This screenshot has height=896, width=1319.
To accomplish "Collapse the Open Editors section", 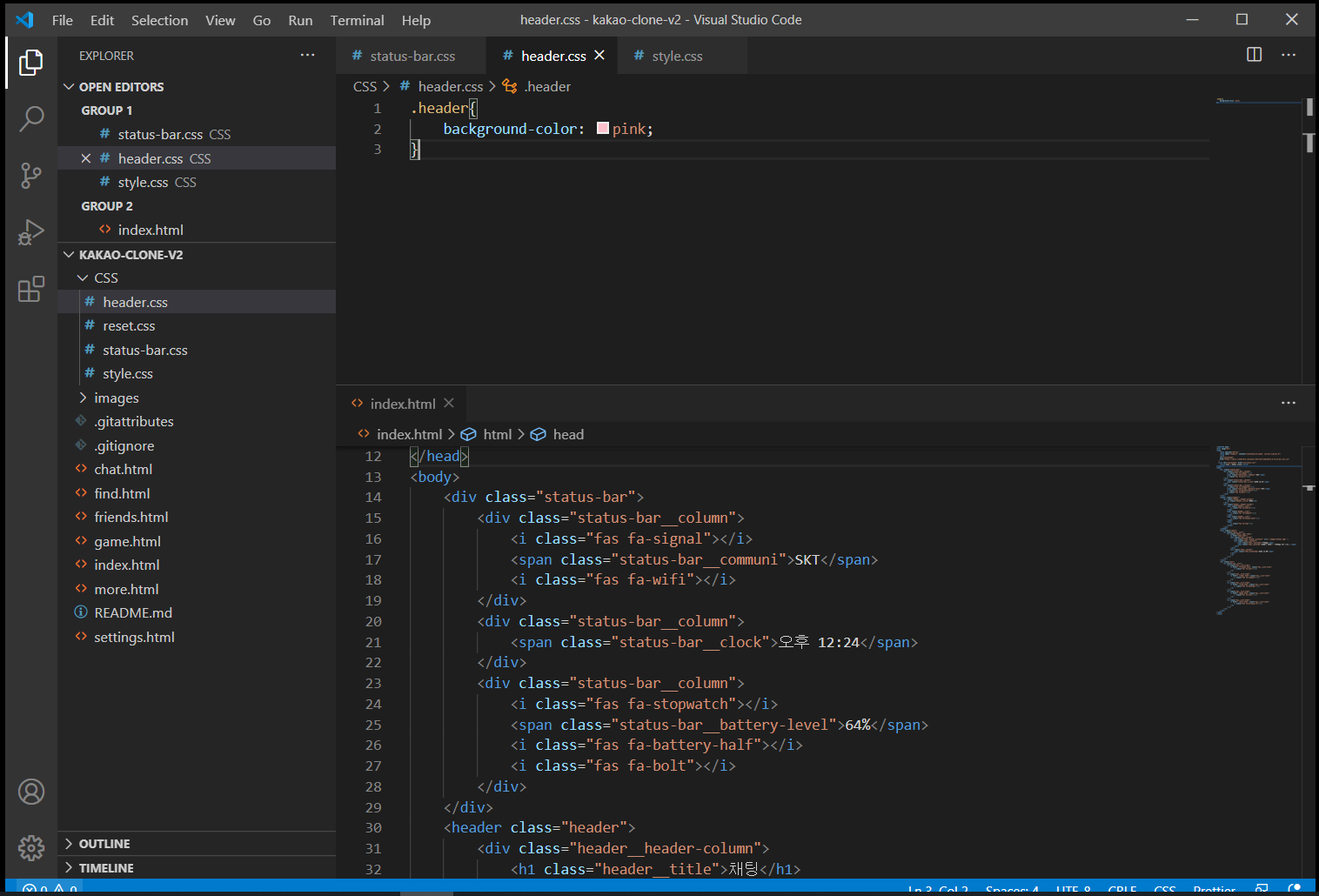I will [x=69, y=87].
